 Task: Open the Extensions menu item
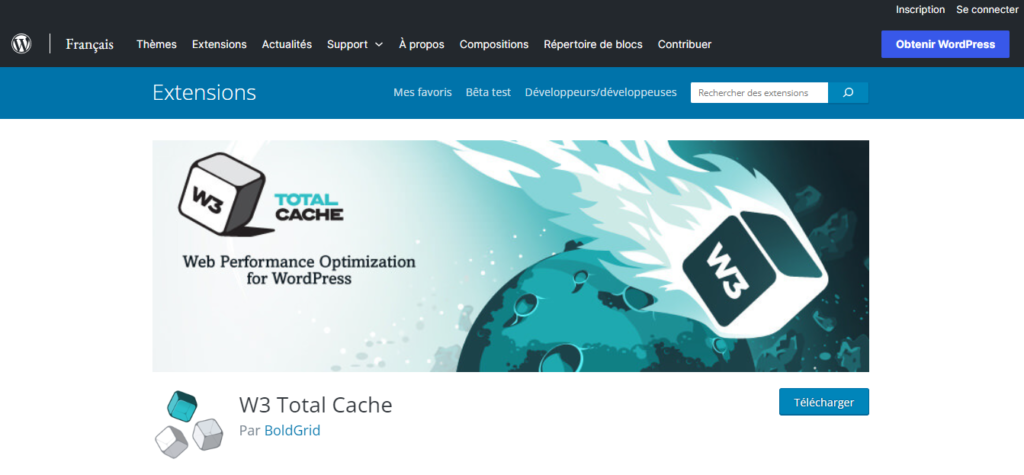coord(219,44)
